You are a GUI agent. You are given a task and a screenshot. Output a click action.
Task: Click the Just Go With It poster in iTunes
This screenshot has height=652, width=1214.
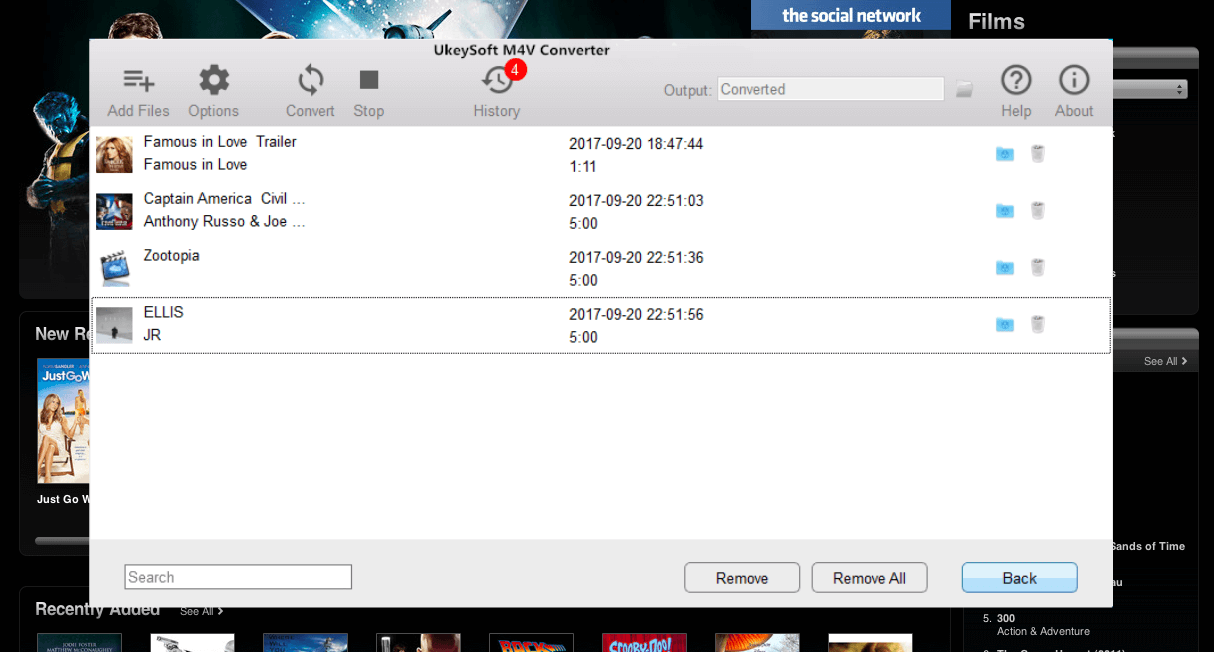click(63, 421)
